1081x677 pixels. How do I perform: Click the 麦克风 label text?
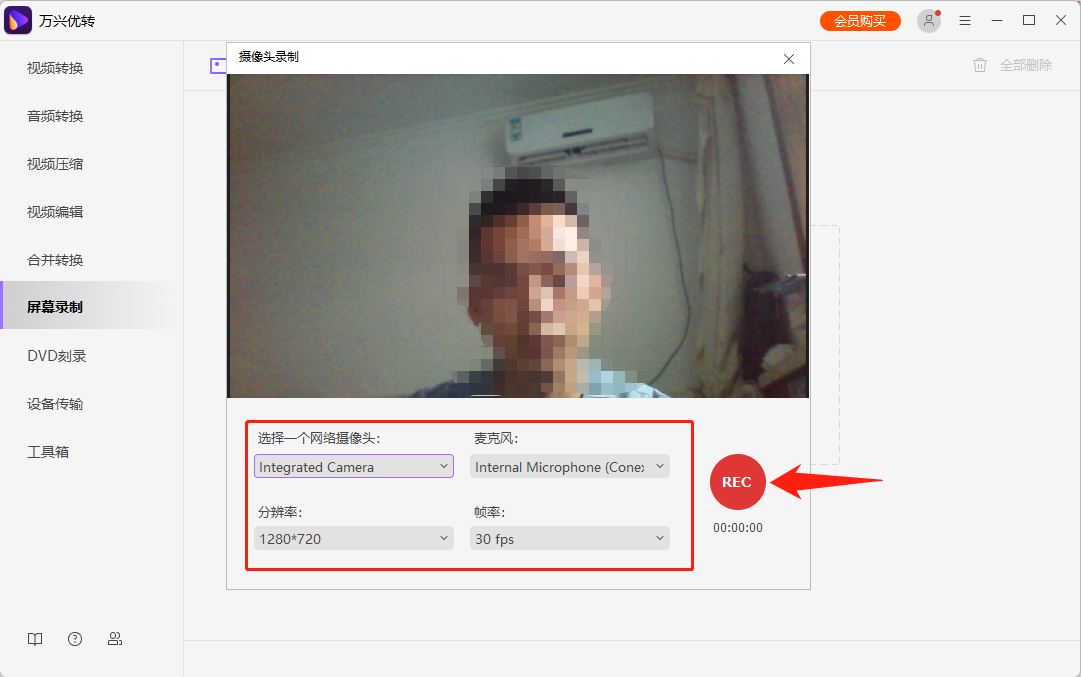496,438
